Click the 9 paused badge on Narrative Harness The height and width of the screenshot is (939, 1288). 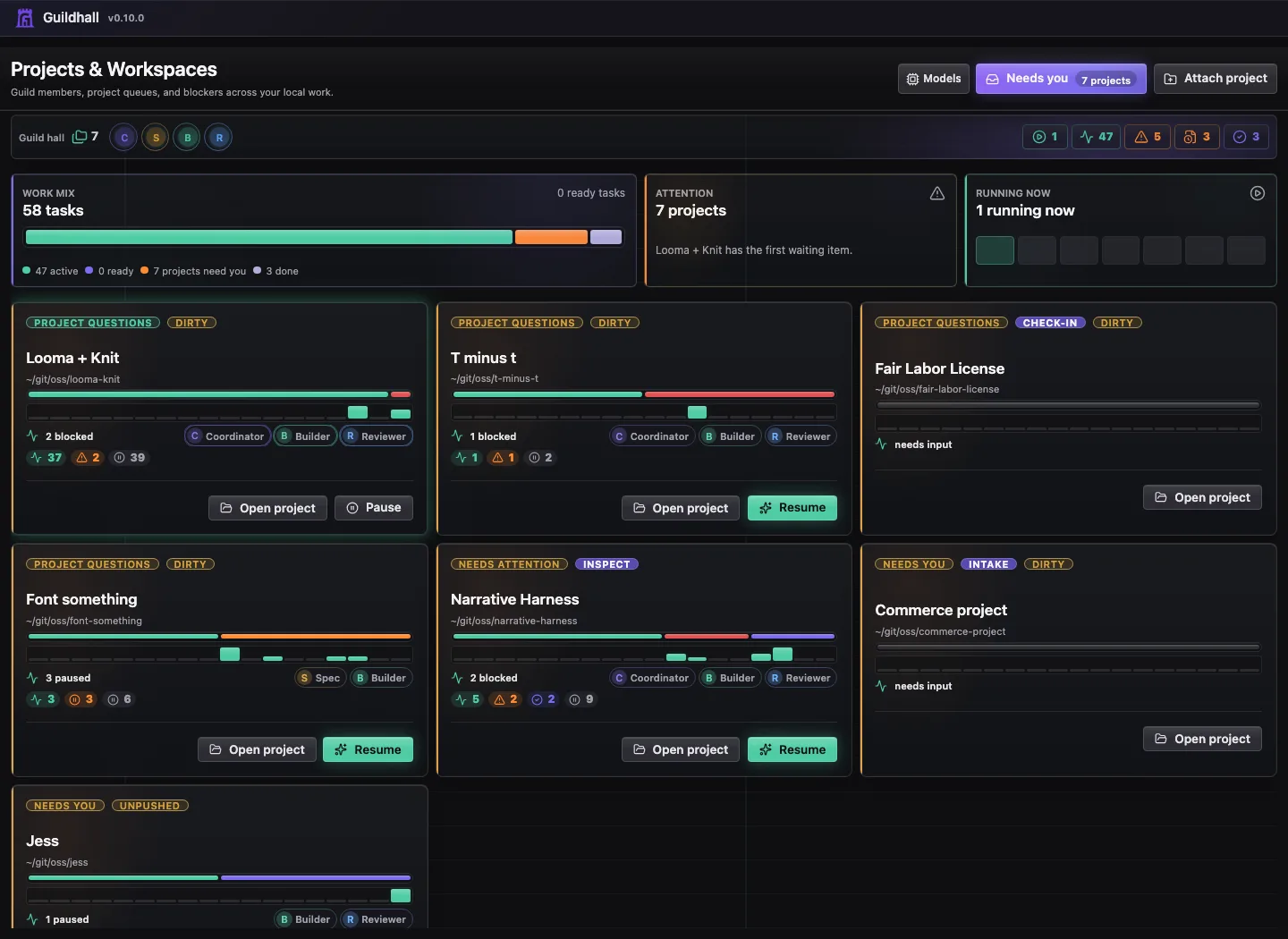pos(582,699)
